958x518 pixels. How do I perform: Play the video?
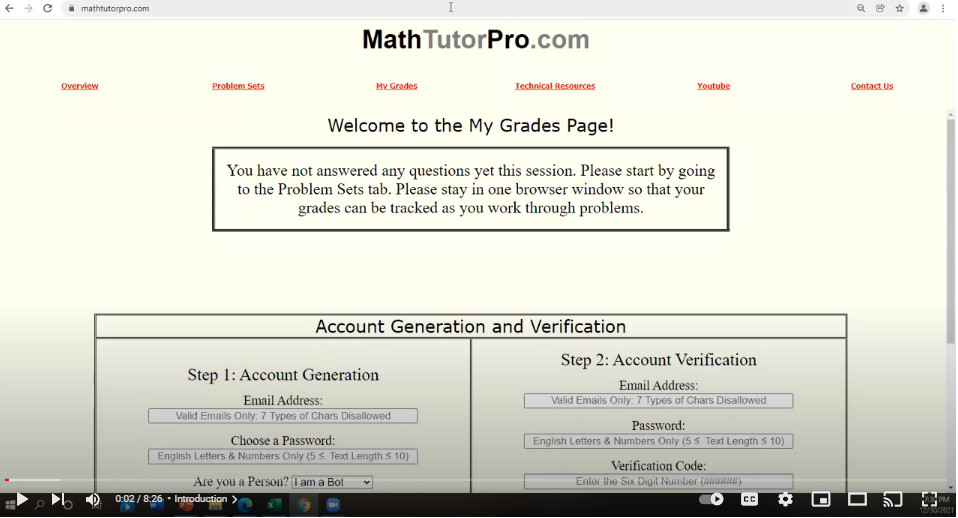click(x=22, y=500)
